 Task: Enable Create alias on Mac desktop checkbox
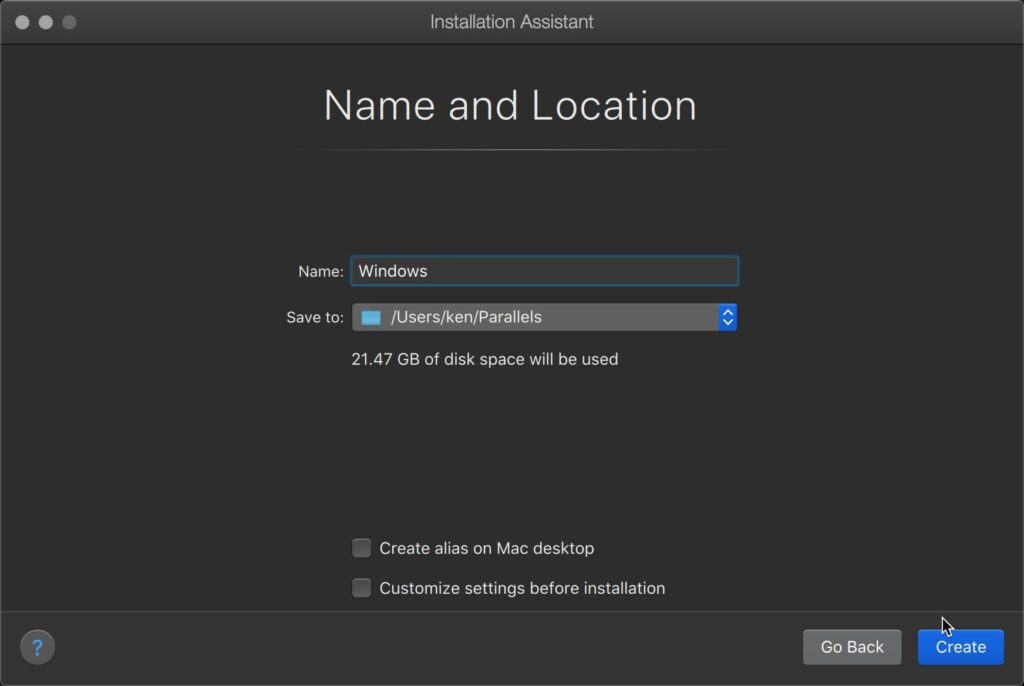pos(361,548)
